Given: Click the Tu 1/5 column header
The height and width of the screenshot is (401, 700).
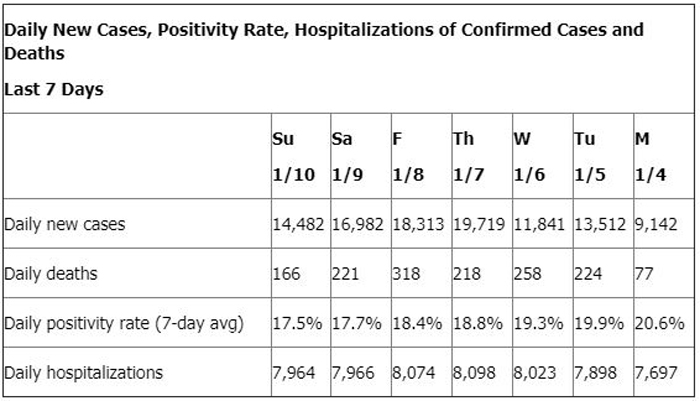Looking at the screenshot, I should [x=590, y=156].
